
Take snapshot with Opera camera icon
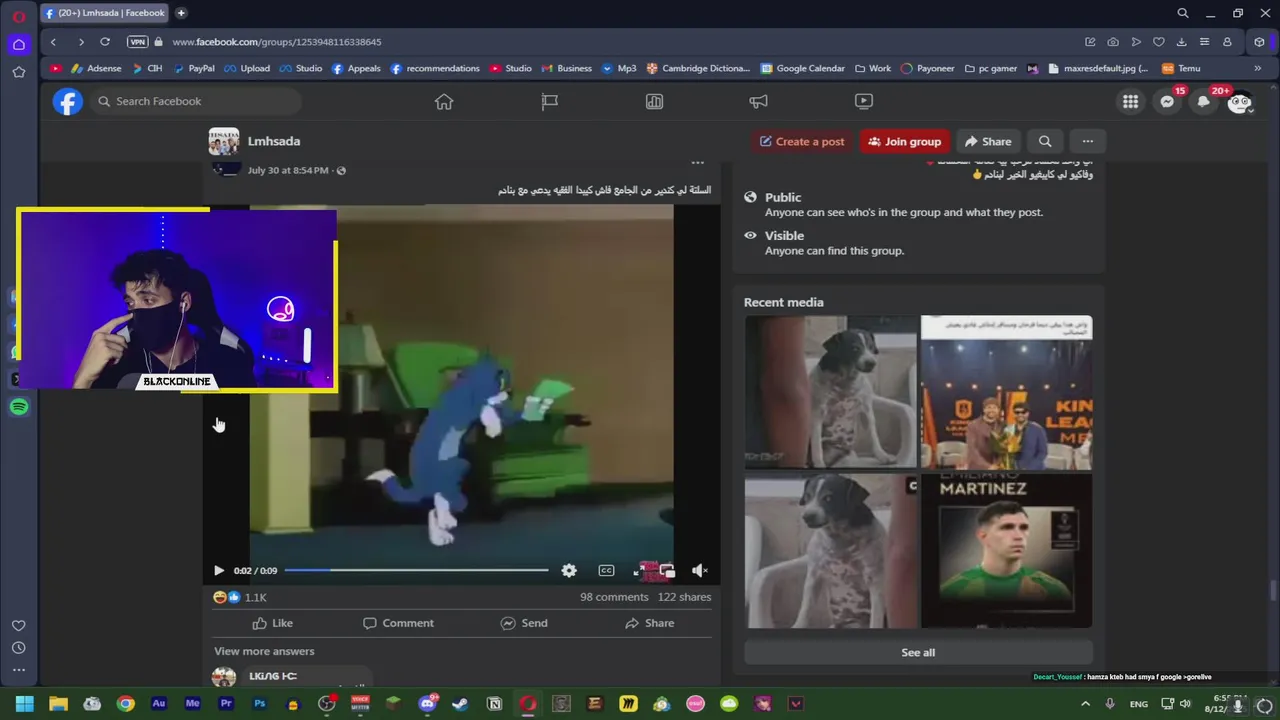pyautogui.click(x=1113, y=42)
